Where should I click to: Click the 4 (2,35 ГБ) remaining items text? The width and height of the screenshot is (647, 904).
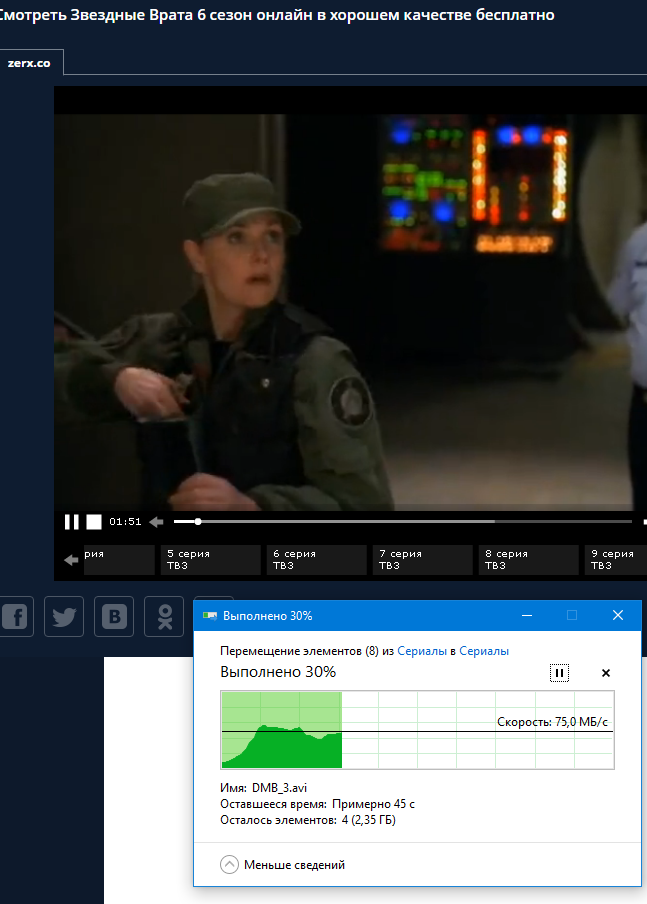(x=368, y=820)
